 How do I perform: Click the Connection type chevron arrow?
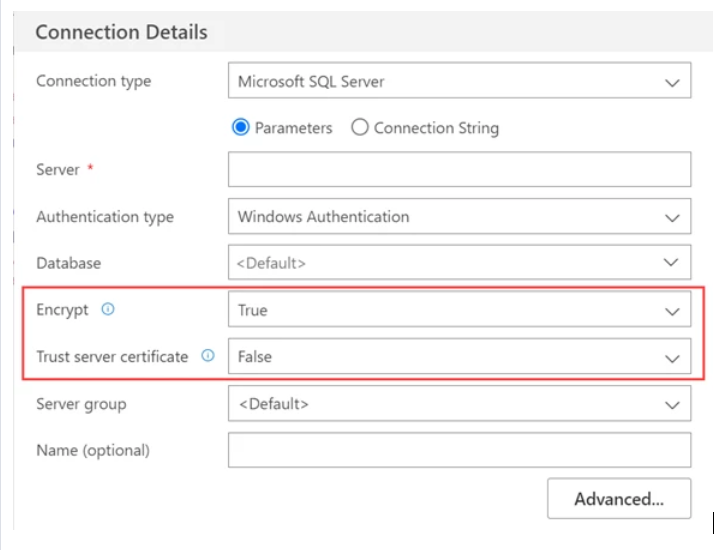[672, 83]
